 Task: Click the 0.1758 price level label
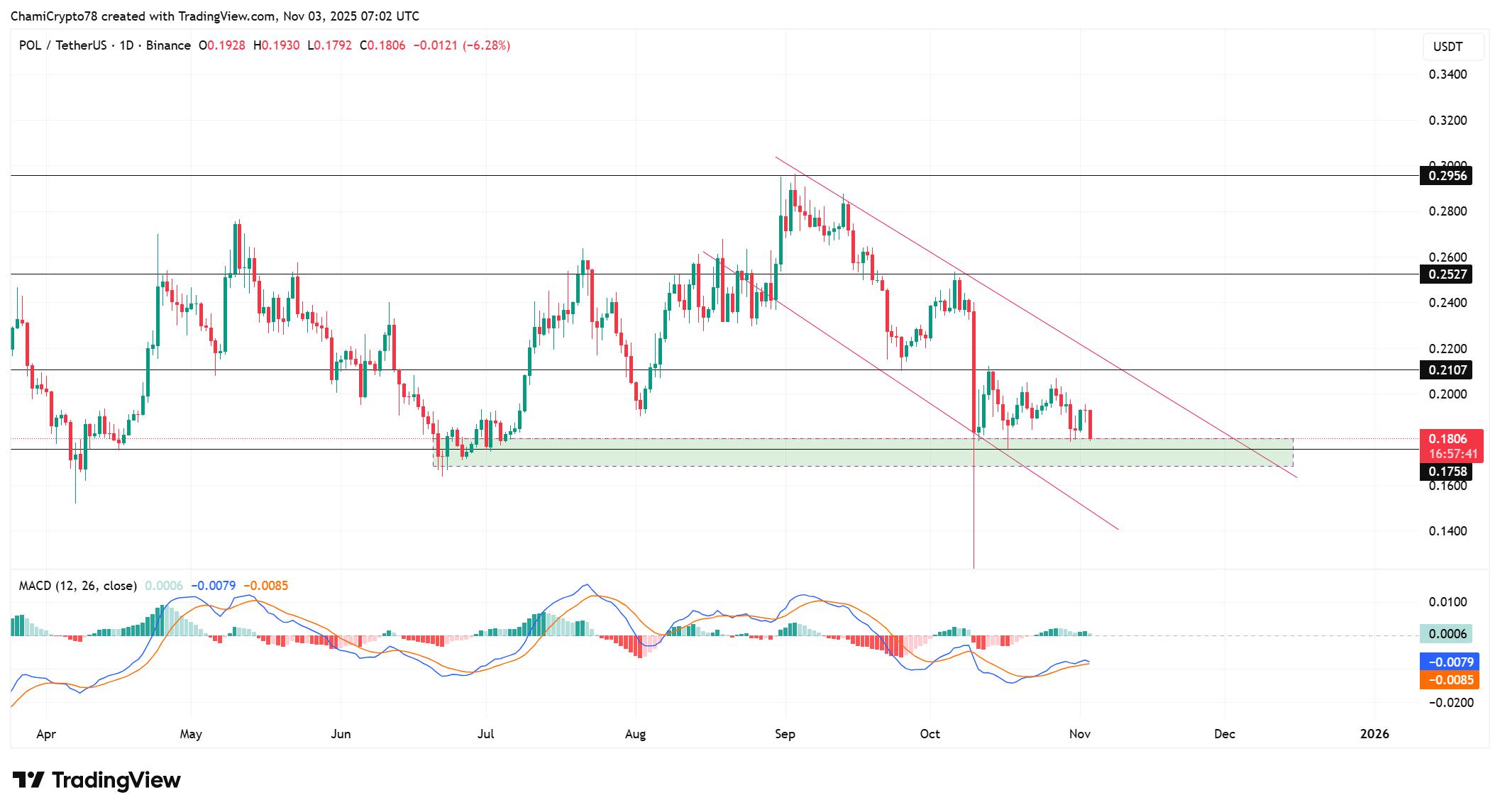(1445, 472)
